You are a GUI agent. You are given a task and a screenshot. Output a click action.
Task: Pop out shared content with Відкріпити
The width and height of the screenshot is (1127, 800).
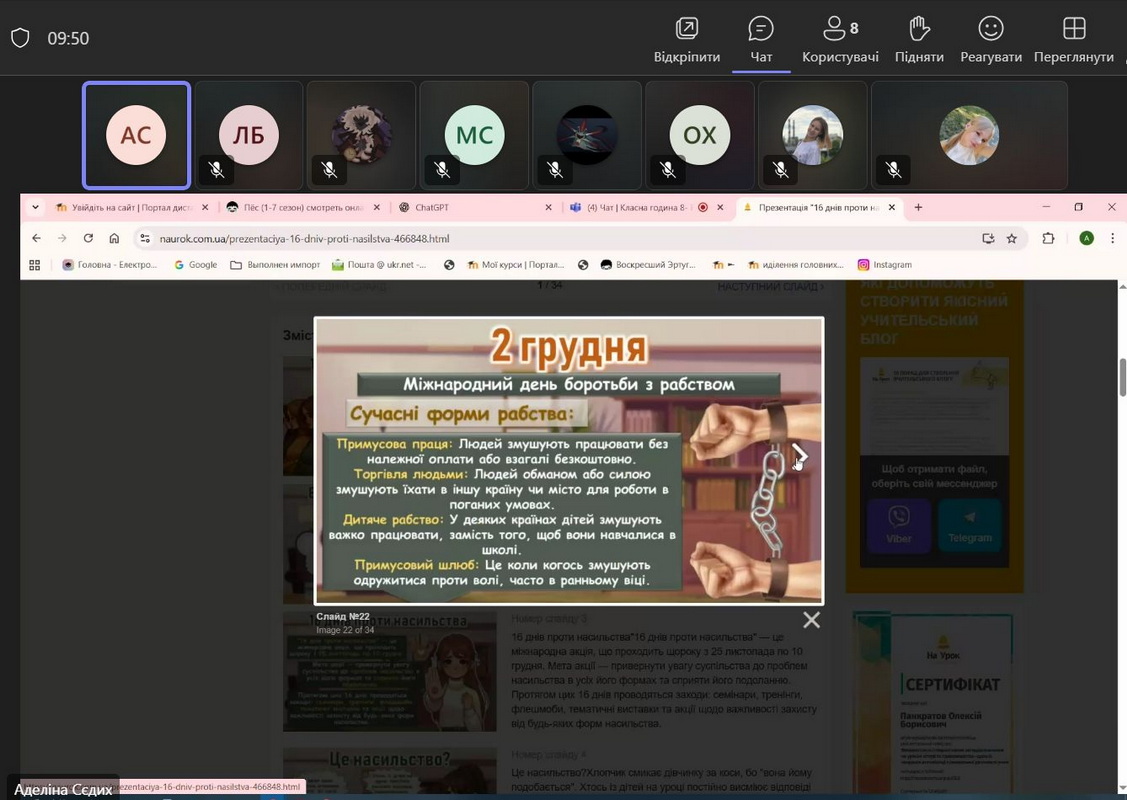pos(686,39)
